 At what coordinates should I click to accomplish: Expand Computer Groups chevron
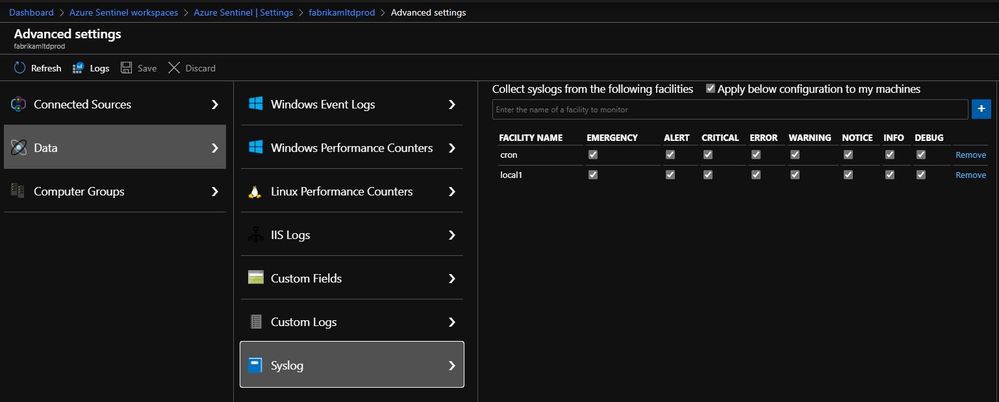tap(215, 191)
